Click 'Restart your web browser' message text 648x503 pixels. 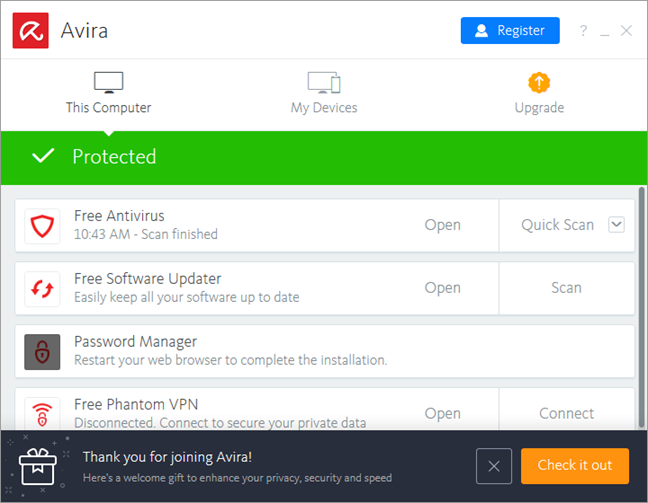[x=231, y=360]
